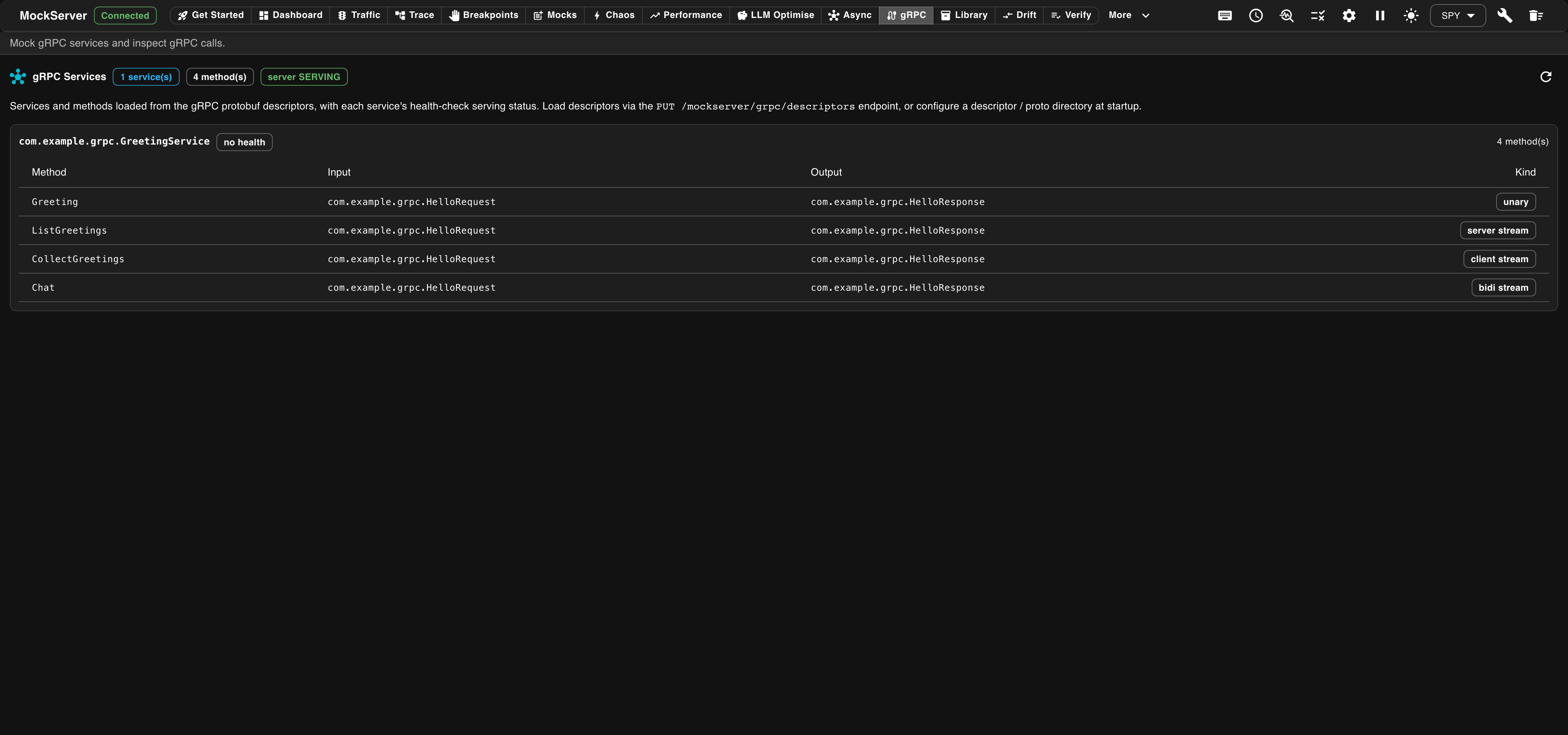The image size is (1568, 735).
Task: Open the Verify tab
Action: tap(1071, 15)
